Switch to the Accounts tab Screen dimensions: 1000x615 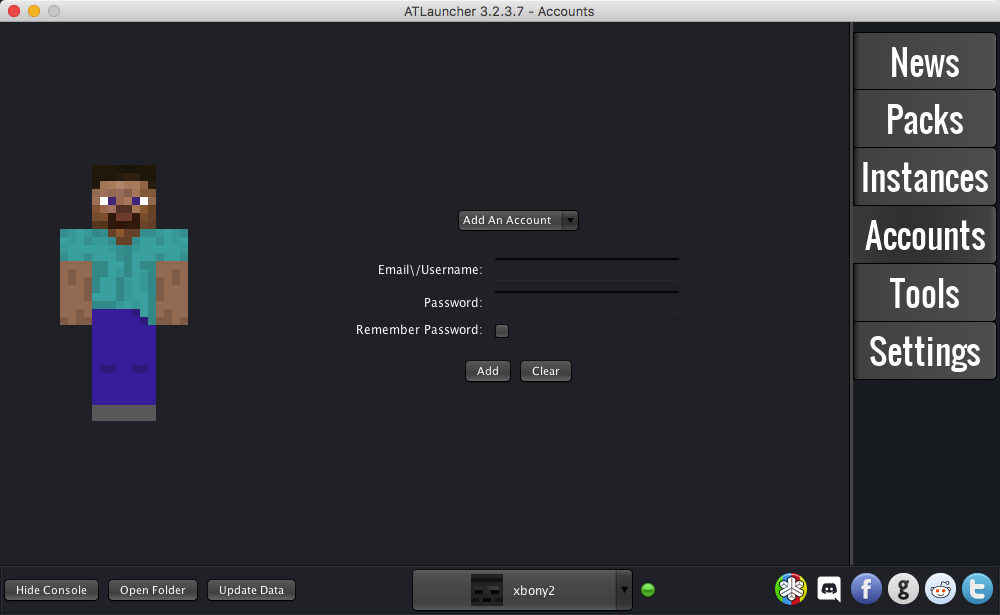pyautogui.click(x=924, y=235)
